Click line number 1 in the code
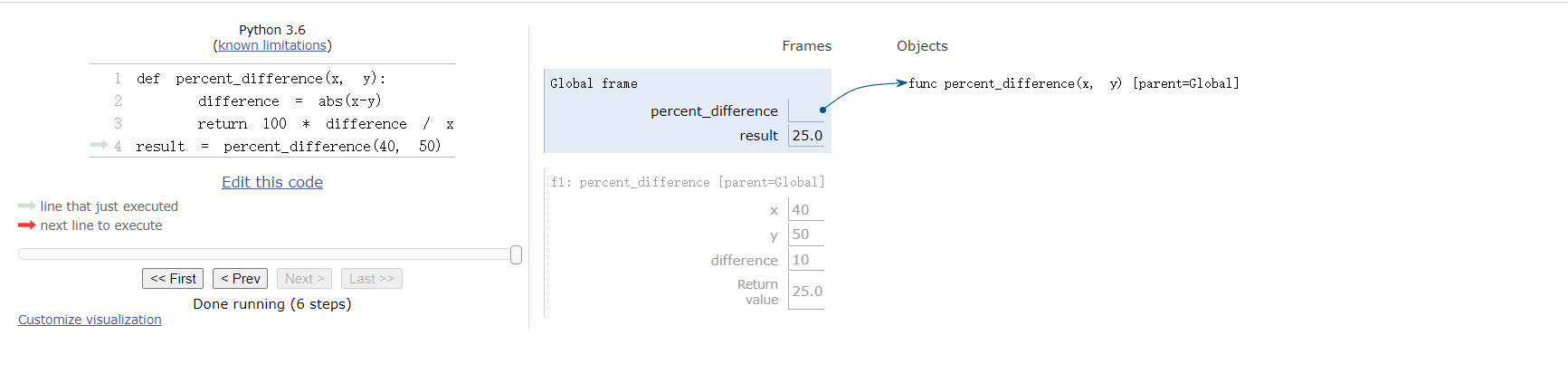1568x383 pixels. (x=118, y=79)
